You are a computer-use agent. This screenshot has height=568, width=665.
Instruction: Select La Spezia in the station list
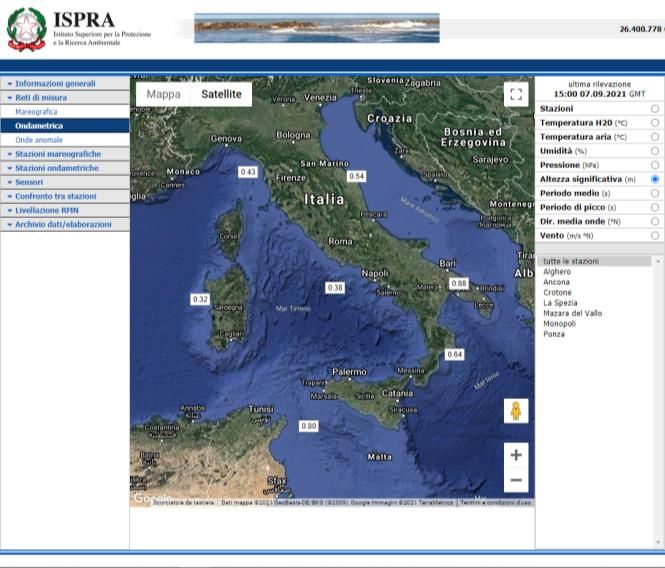click(559, 302)
